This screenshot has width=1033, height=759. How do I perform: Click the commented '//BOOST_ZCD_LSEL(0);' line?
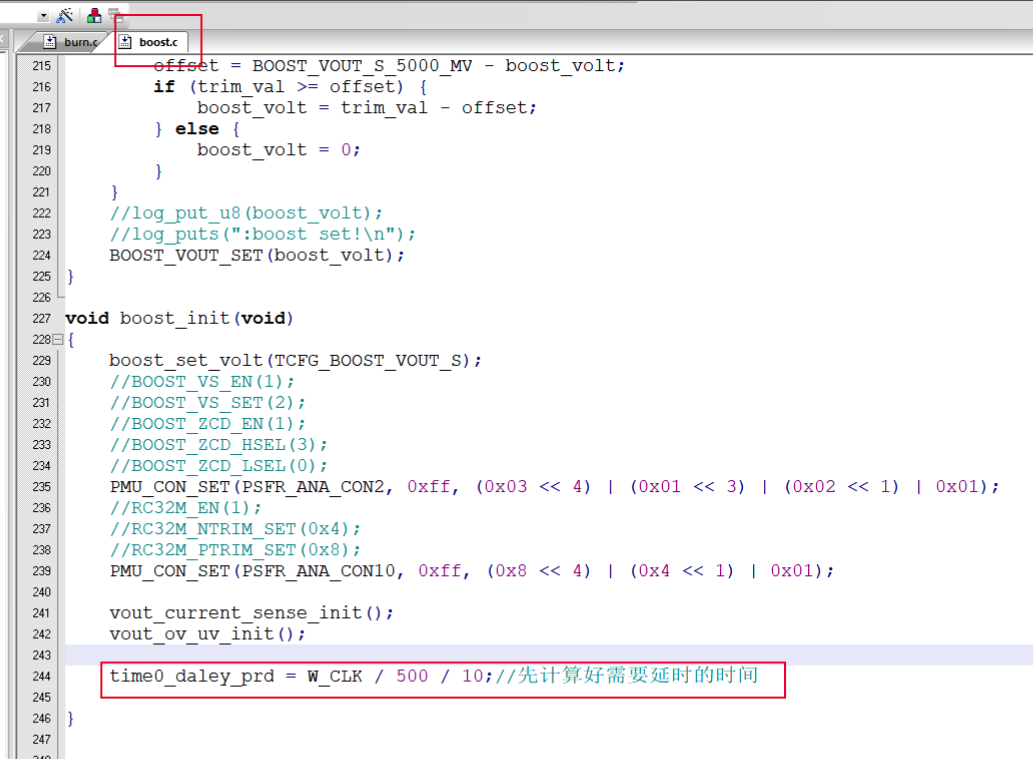tap(219, 466)
